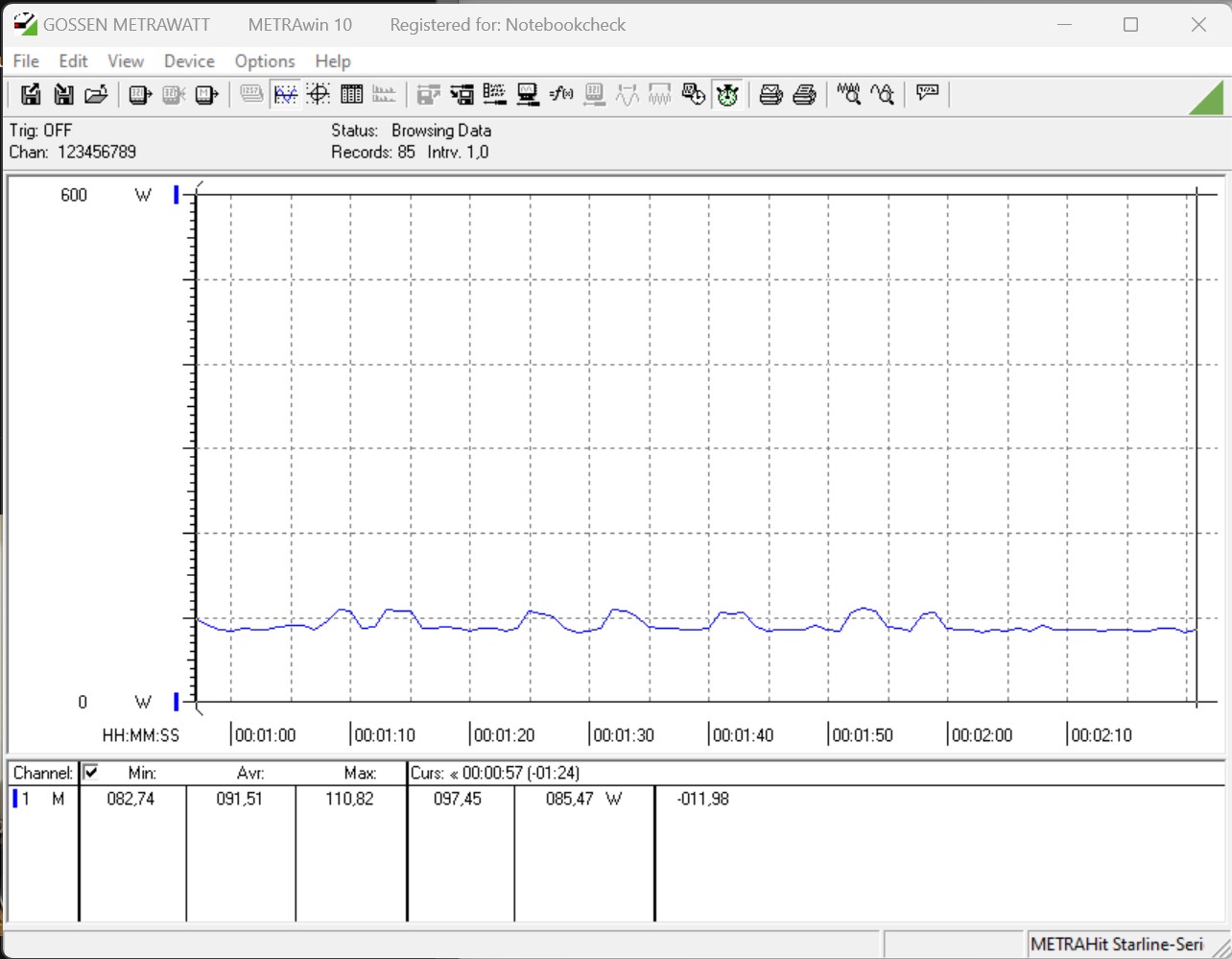Click the read-from-device 321 arrow icon

141,94
